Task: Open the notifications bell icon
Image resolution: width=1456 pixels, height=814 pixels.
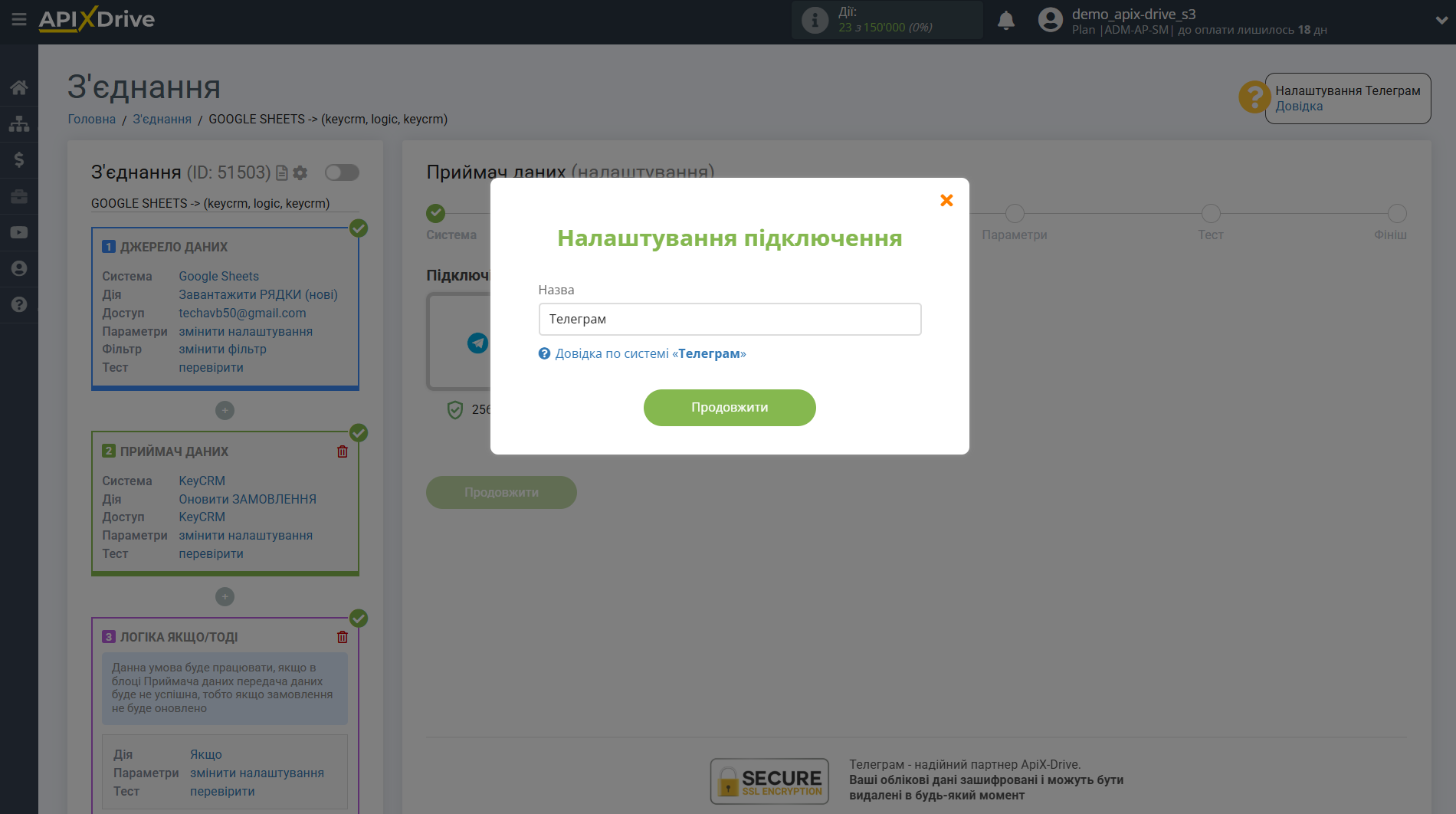Action: [1006, 21]
